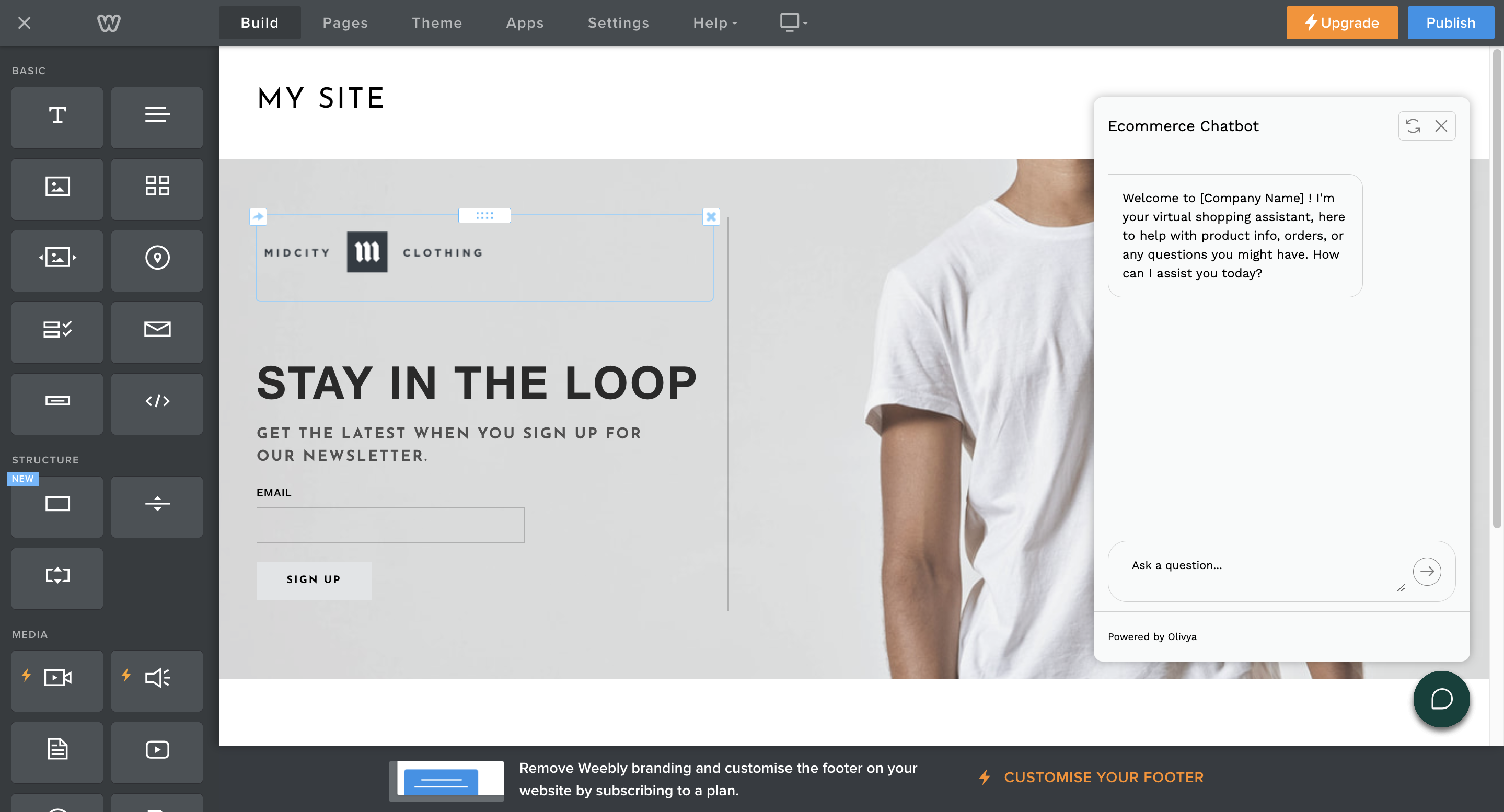Click the STAY IN THE LOOP heading
Image resolution: width=1504 pixels, height=812 pixels.
(x=477, y=384)
